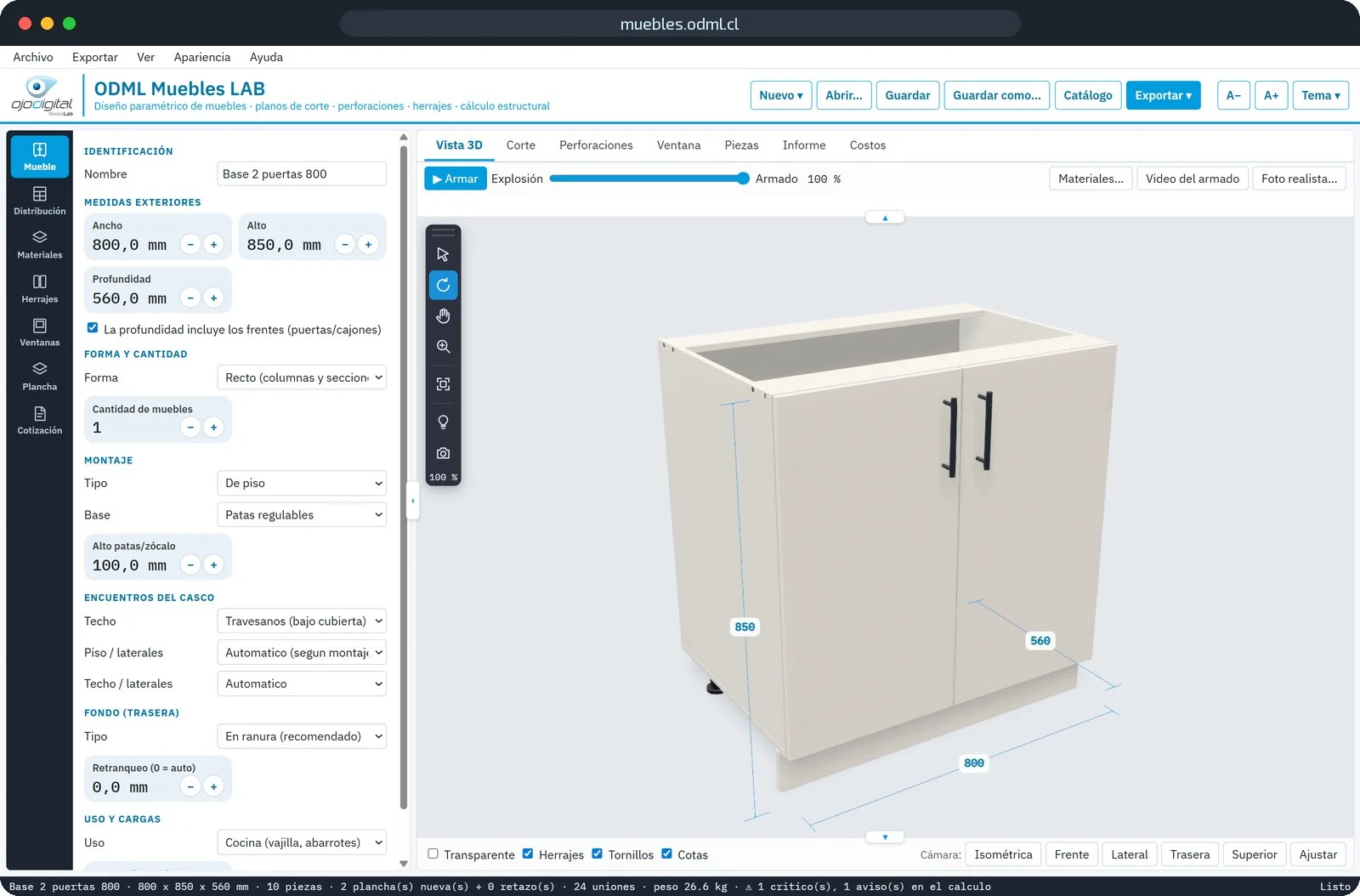Uncheck the Herrajes checkbox below the view

click(528, 853)
